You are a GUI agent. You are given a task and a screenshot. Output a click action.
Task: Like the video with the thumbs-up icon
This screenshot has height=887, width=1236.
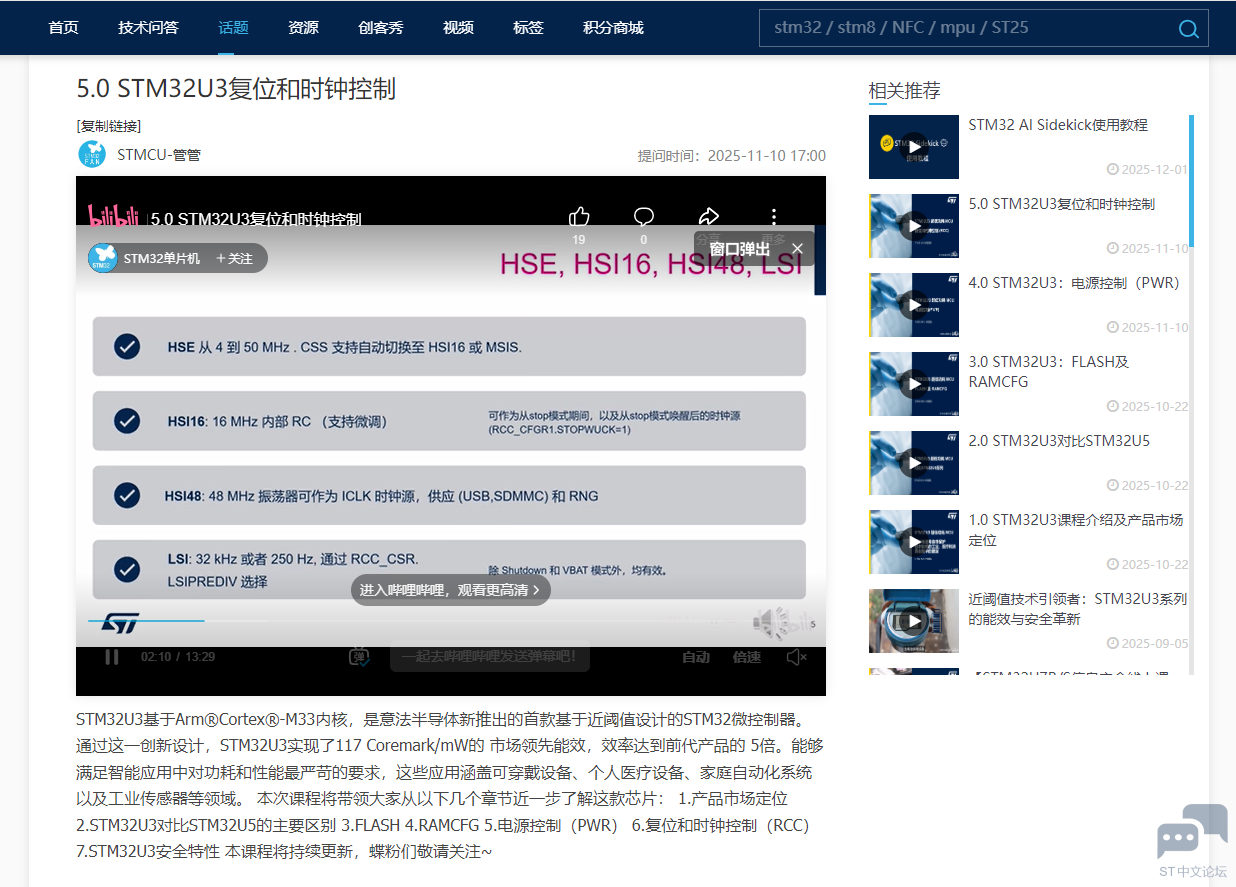(x=579, y=216)
